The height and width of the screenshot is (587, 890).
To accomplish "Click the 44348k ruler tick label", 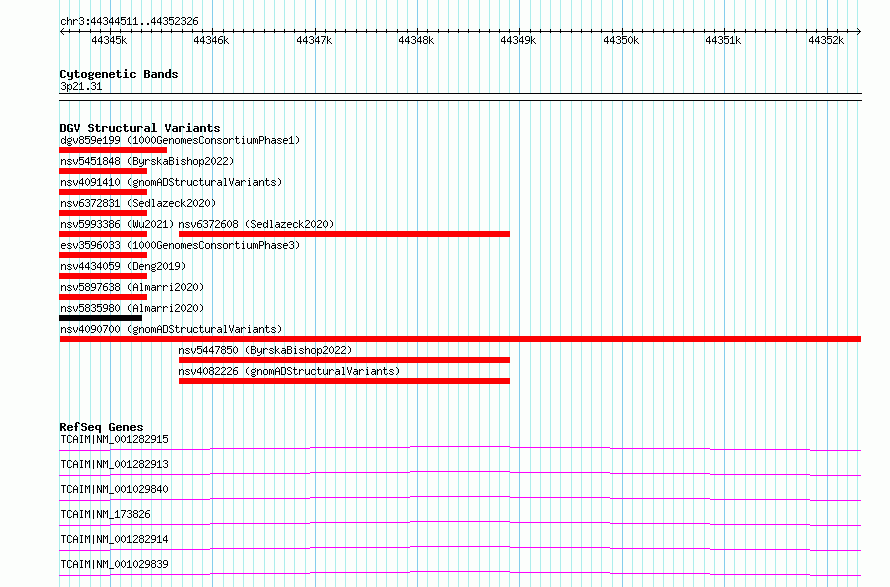I will pos(416,41).
